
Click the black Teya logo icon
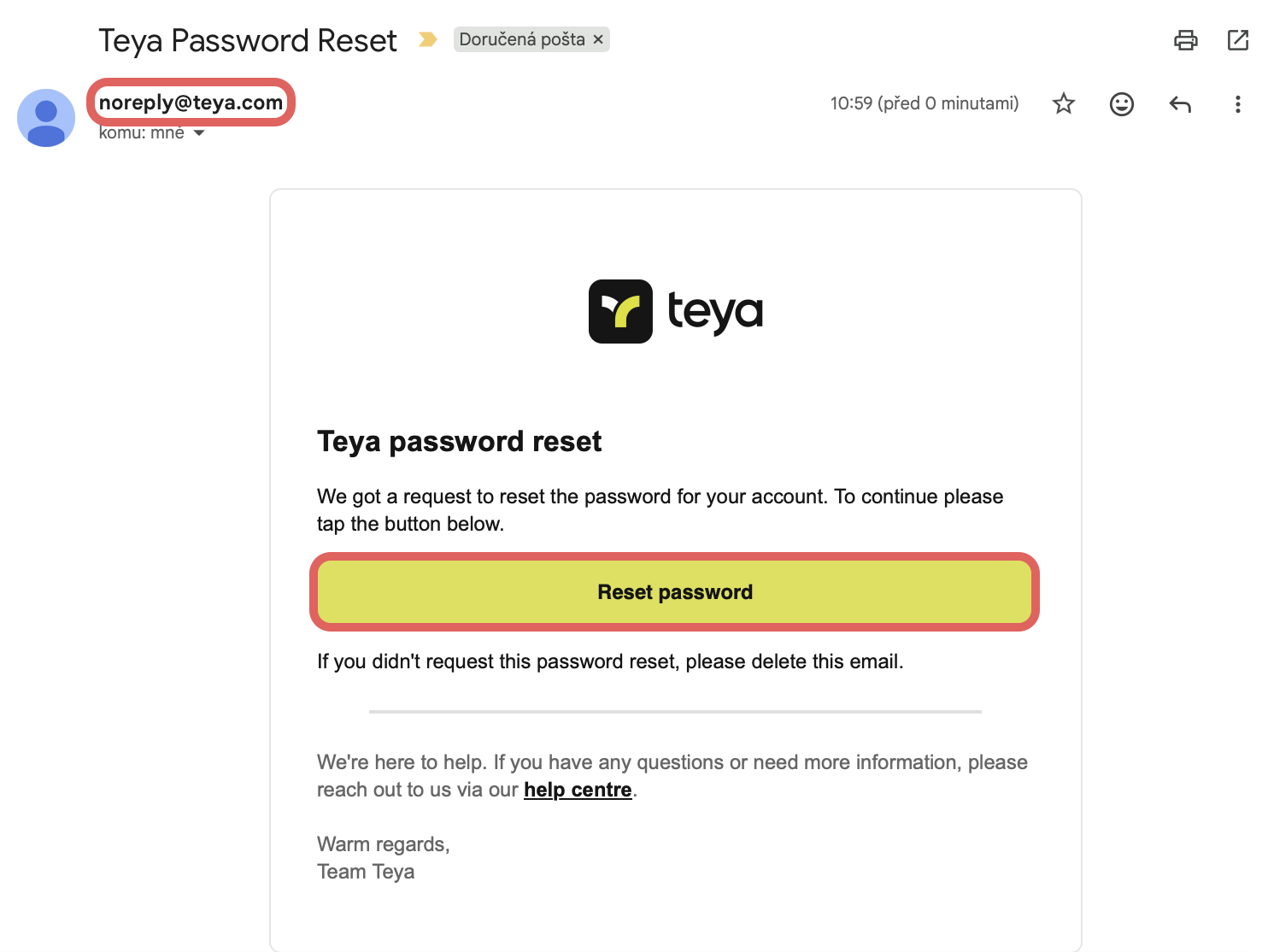[x=620, y=312]
